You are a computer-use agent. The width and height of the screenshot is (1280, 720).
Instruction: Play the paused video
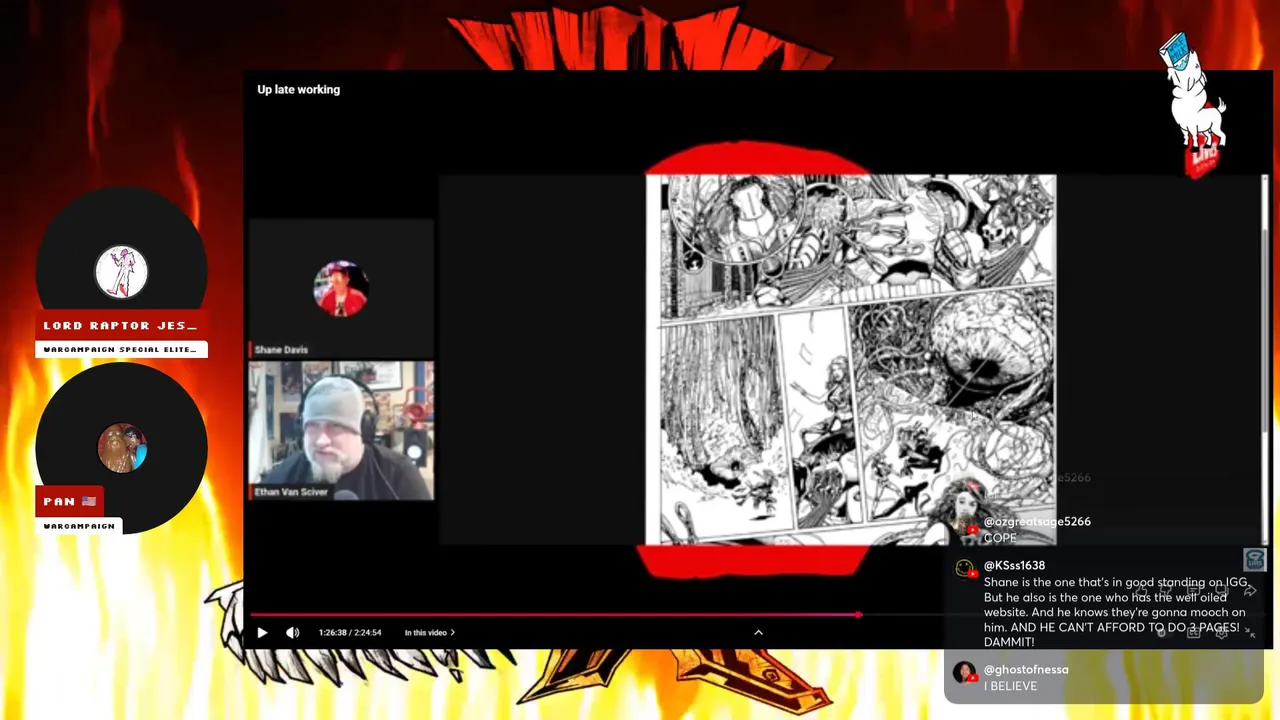262,632
